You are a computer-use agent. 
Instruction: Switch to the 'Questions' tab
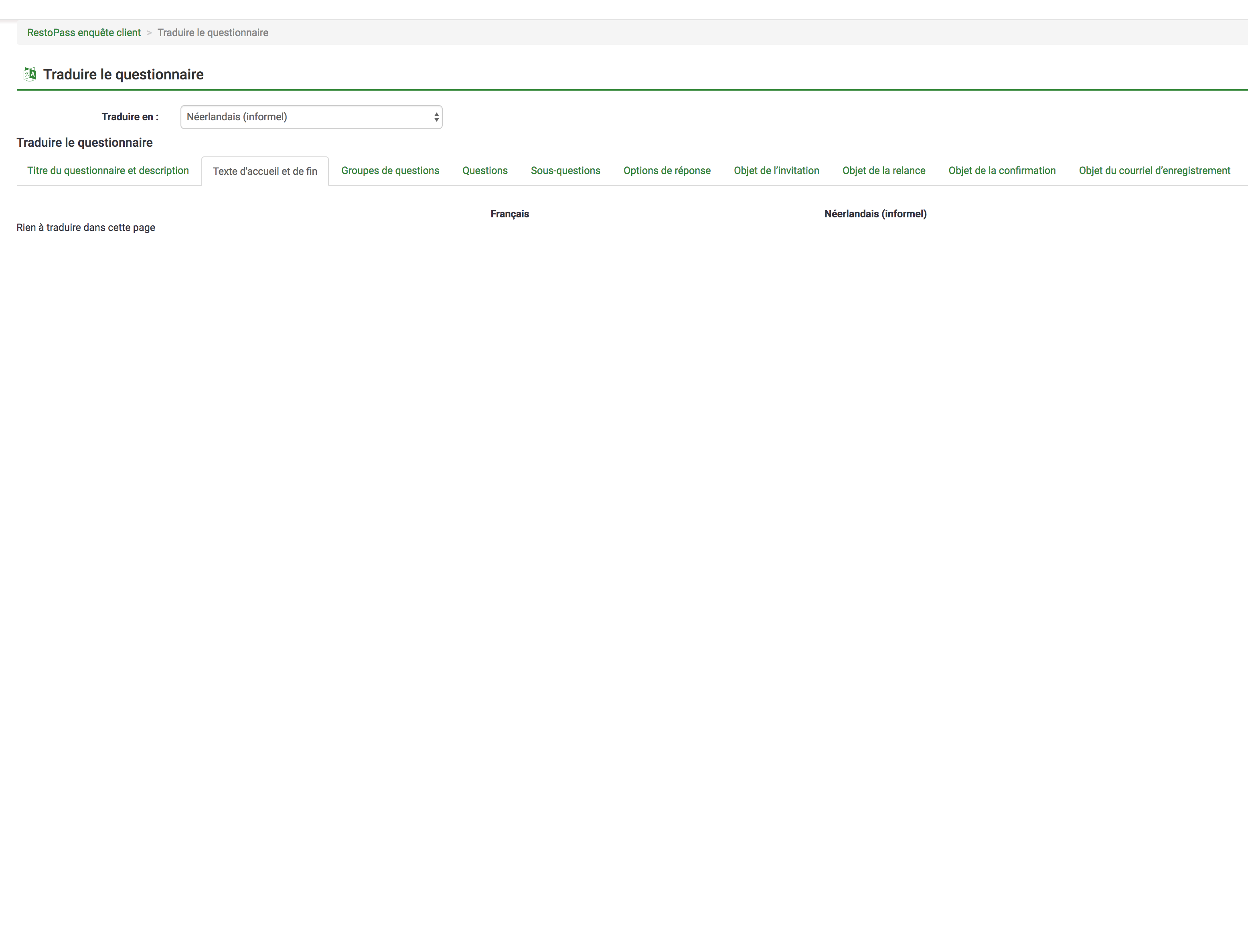click(x=484, y=170)
